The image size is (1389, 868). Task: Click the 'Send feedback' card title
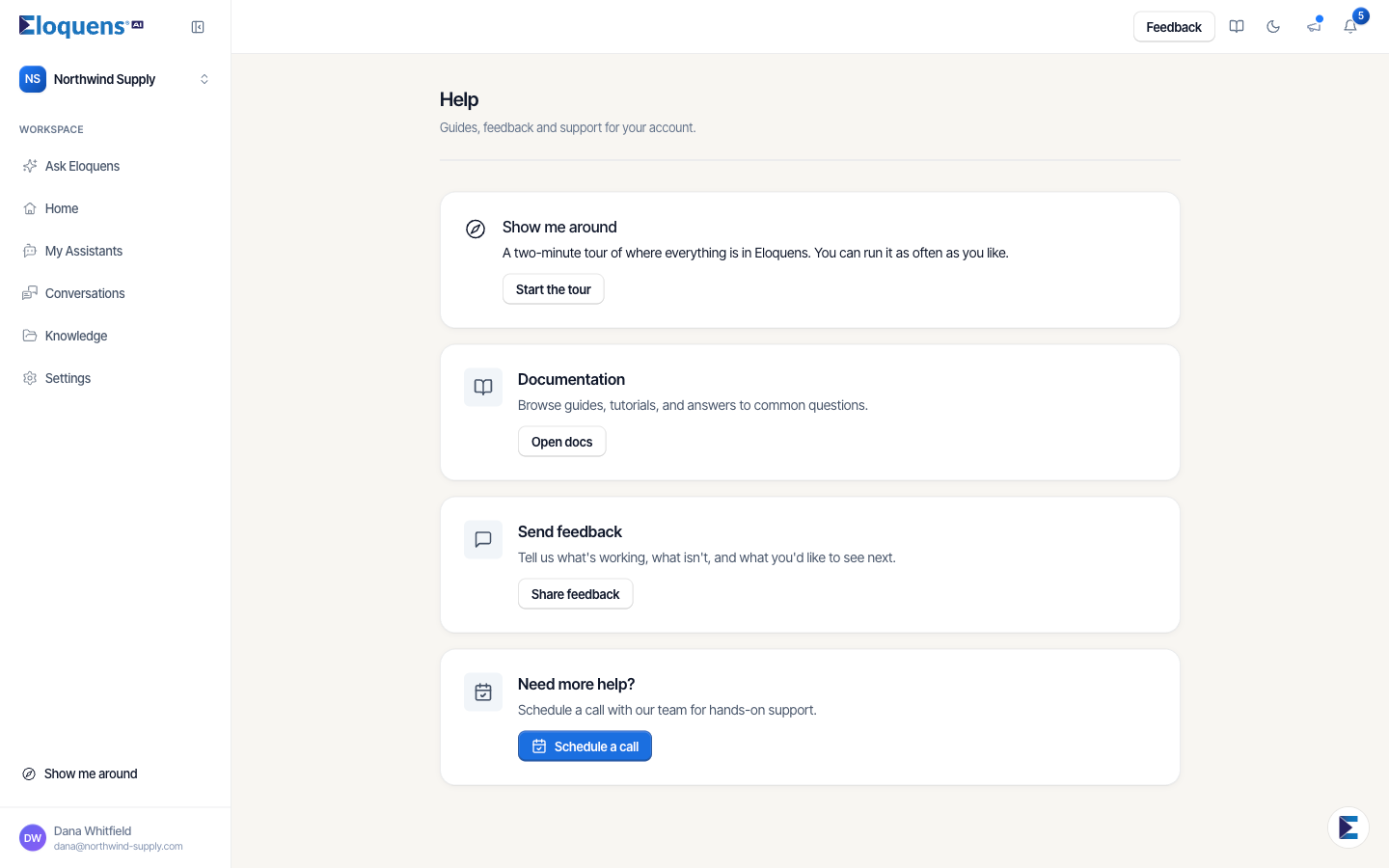(570, 531)
